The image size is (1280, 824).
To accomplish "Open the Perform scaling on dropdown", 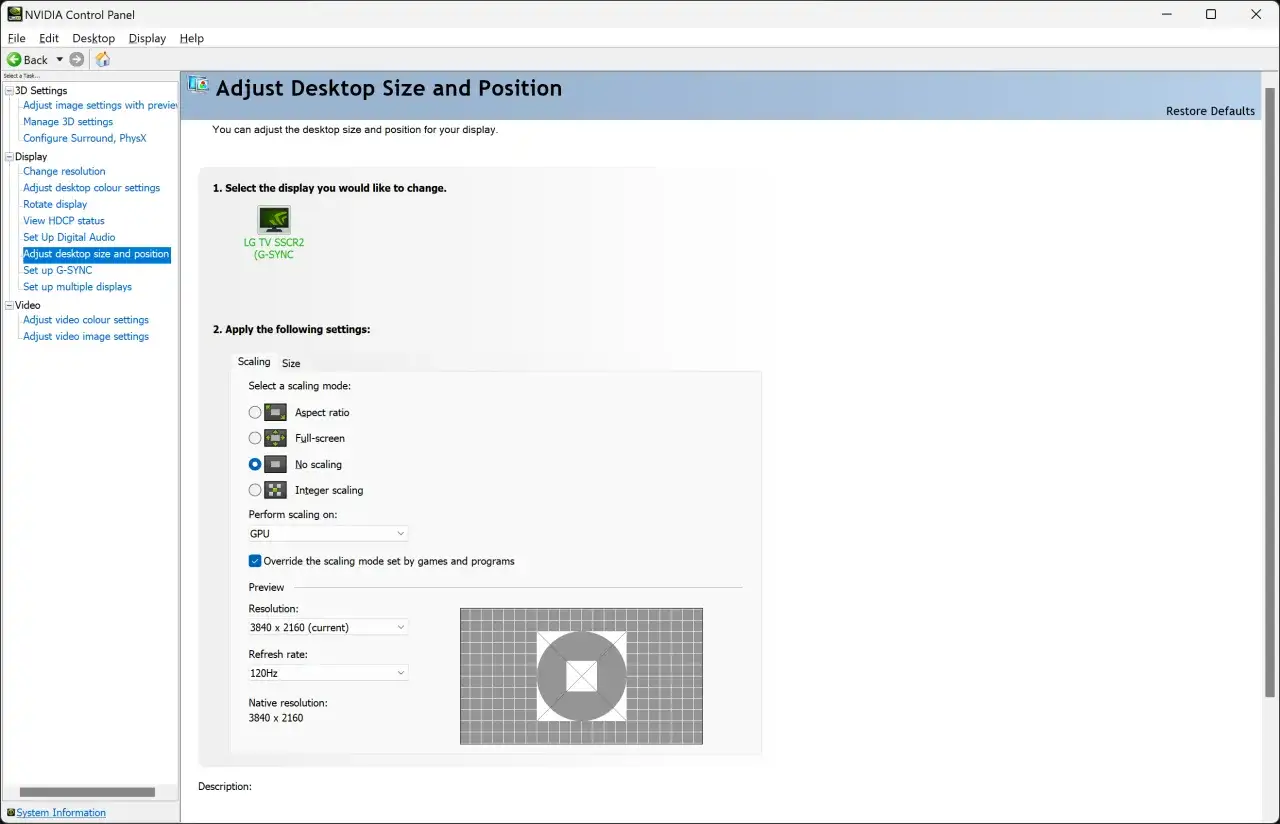I will pyautogui.click(x=328, y=534).
